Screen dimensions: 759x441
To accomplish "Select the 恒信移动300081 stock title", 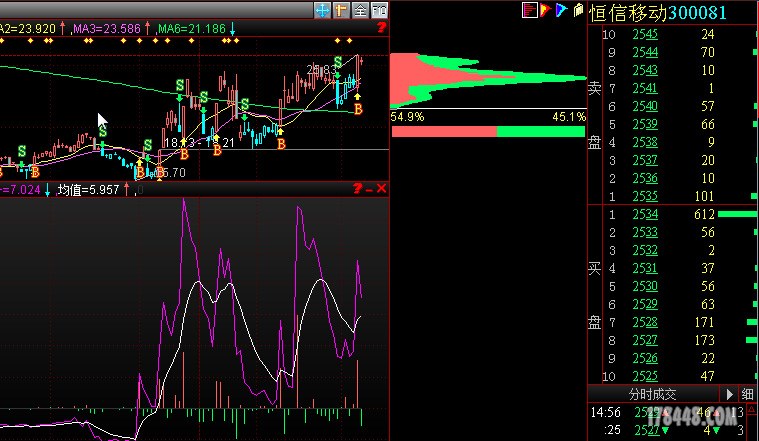I will pos(657,12).
